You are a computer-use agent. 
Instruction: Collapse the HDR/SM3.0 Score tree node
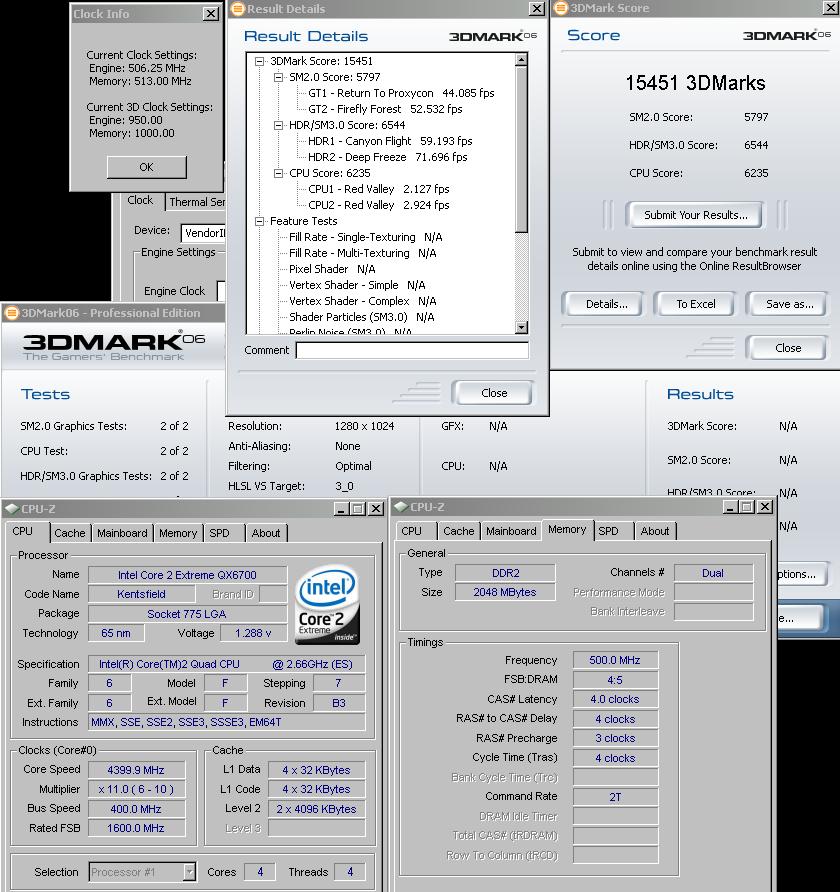coord(279,125)
